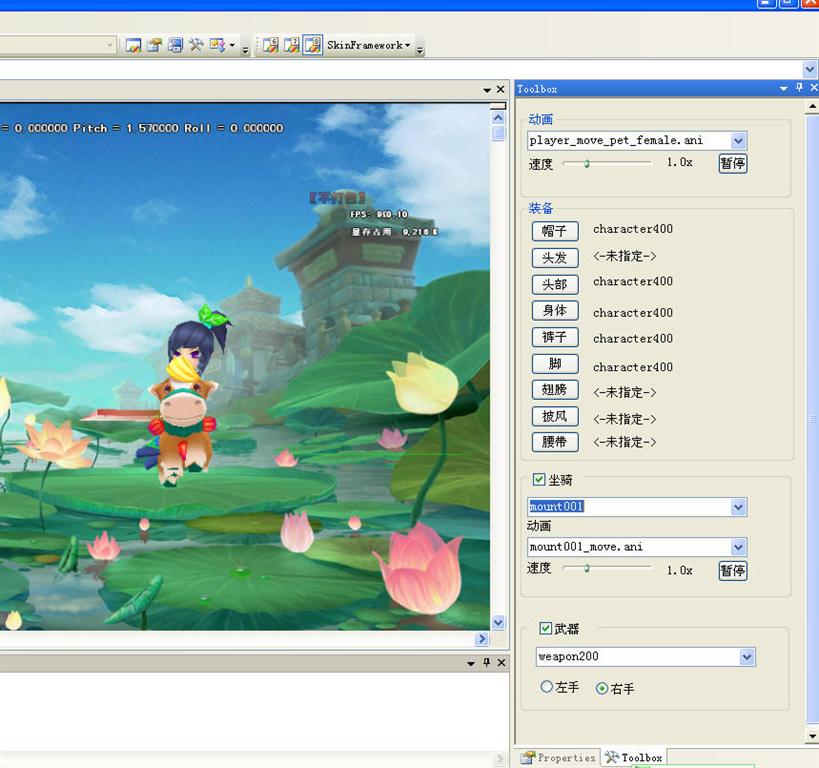Viewport: 819px width, 768px height.
Task: Open the hammer and wrench tools icon
Action: (x=196, y=45)
